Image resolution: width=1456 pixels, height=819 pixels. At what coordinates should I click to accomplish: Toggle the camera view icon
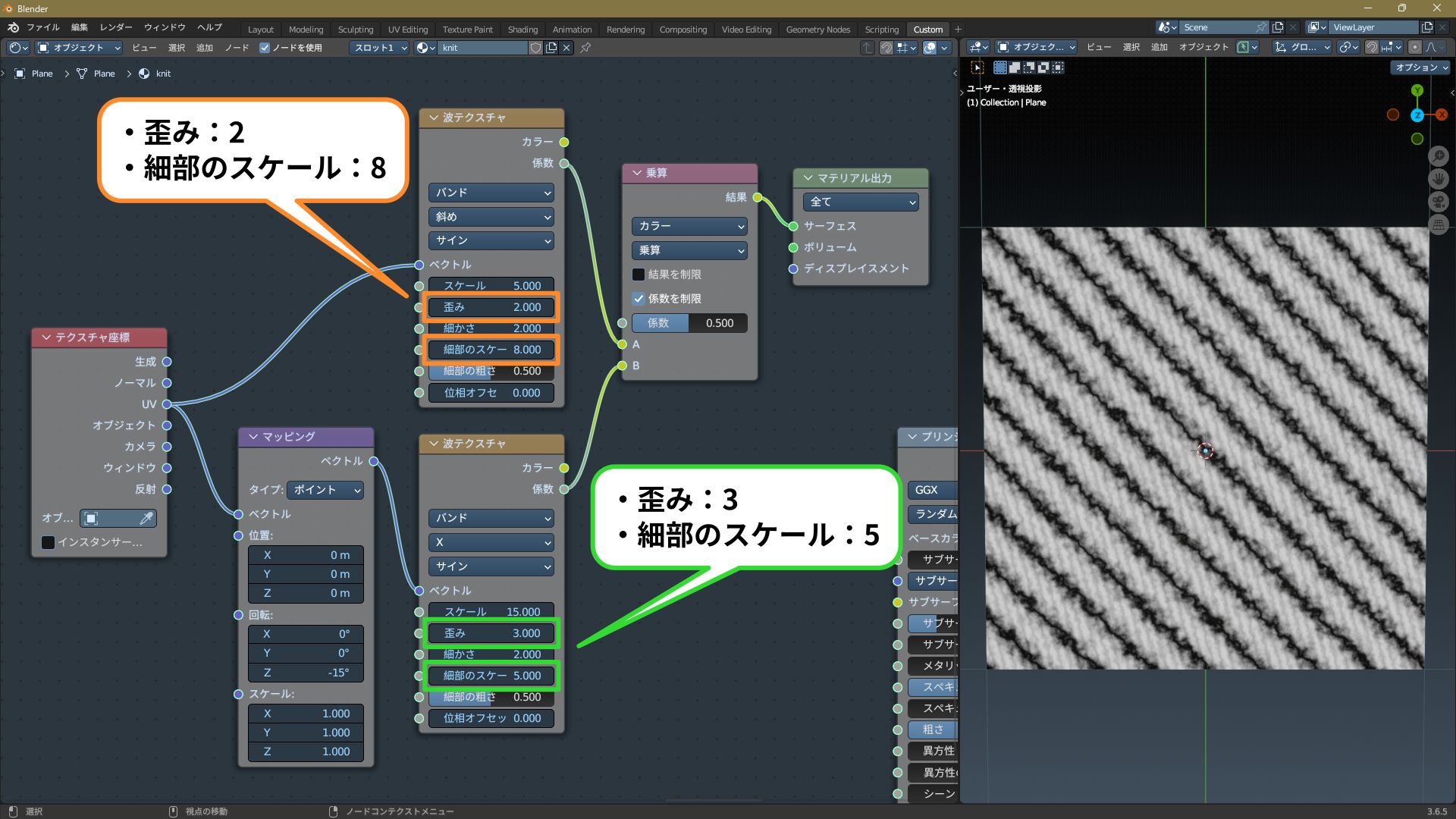(1438, 202)
